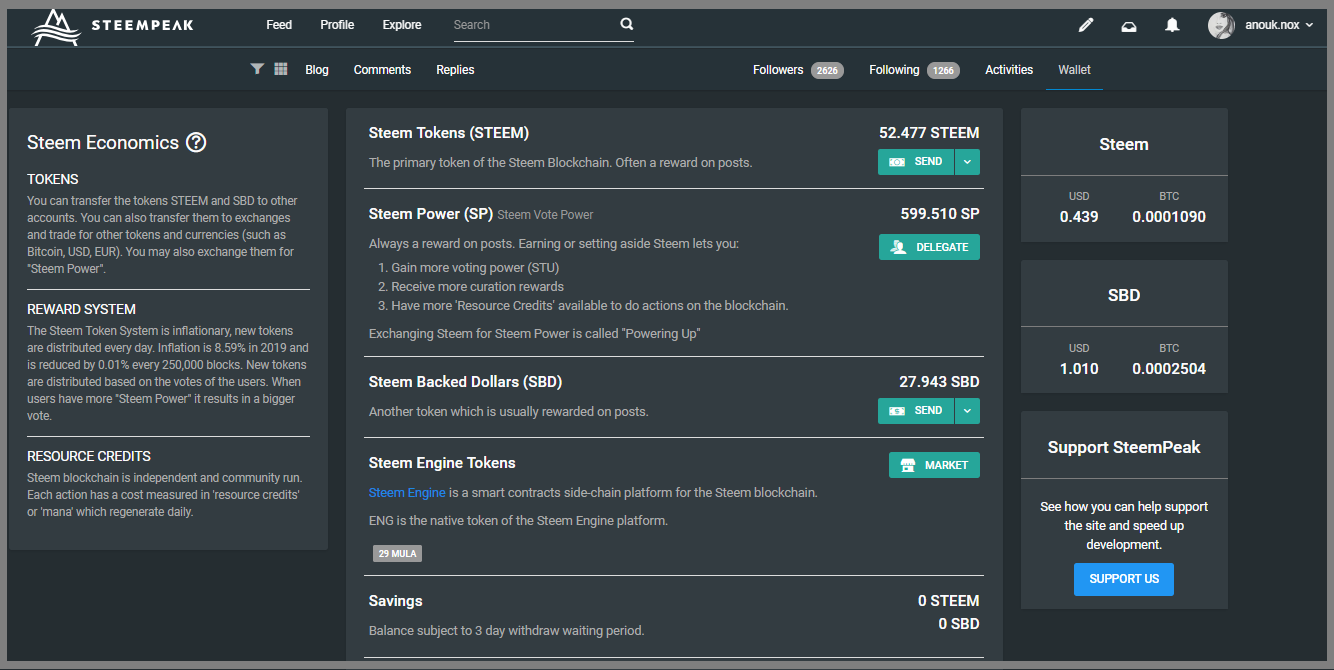1334x670 pixels.
Task: Open the inbox tray icon
Action: (1129, 26)
